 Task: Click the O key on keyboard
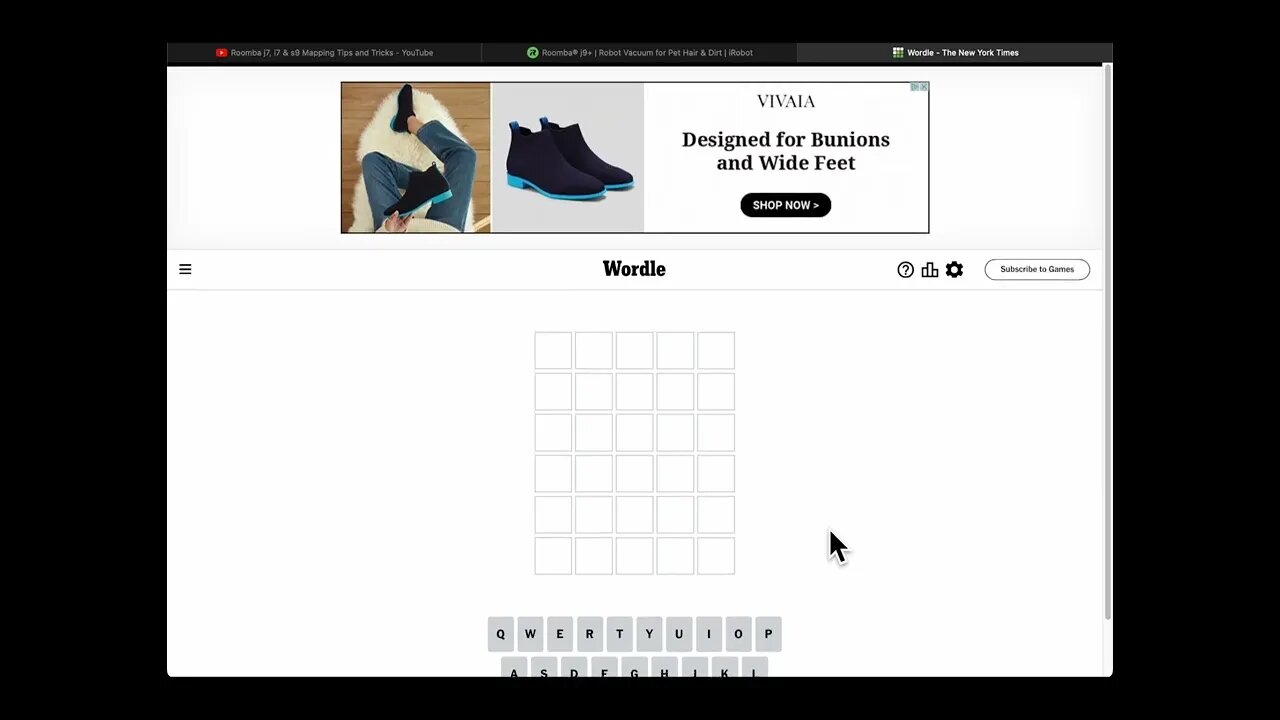point(738,634)
